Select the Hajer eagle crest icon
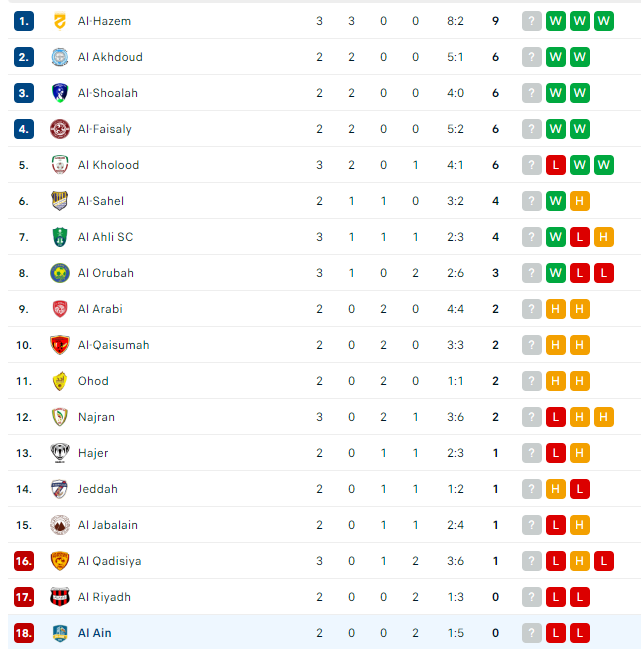The height and width of the screenshot is (649, 641). click(x=60, y=453)
